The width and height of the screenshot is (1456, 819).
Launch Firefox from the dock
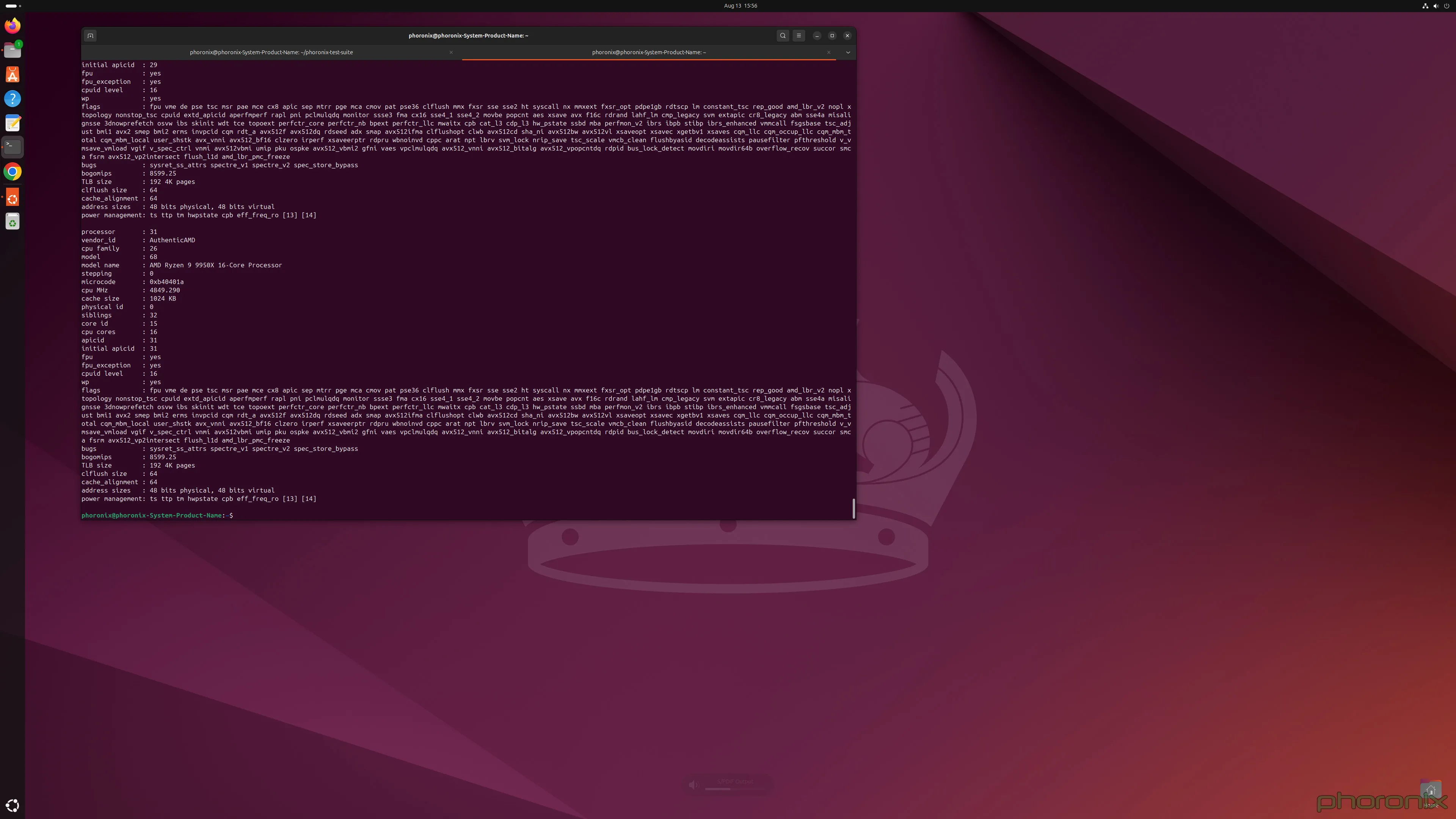pos(13,25)
